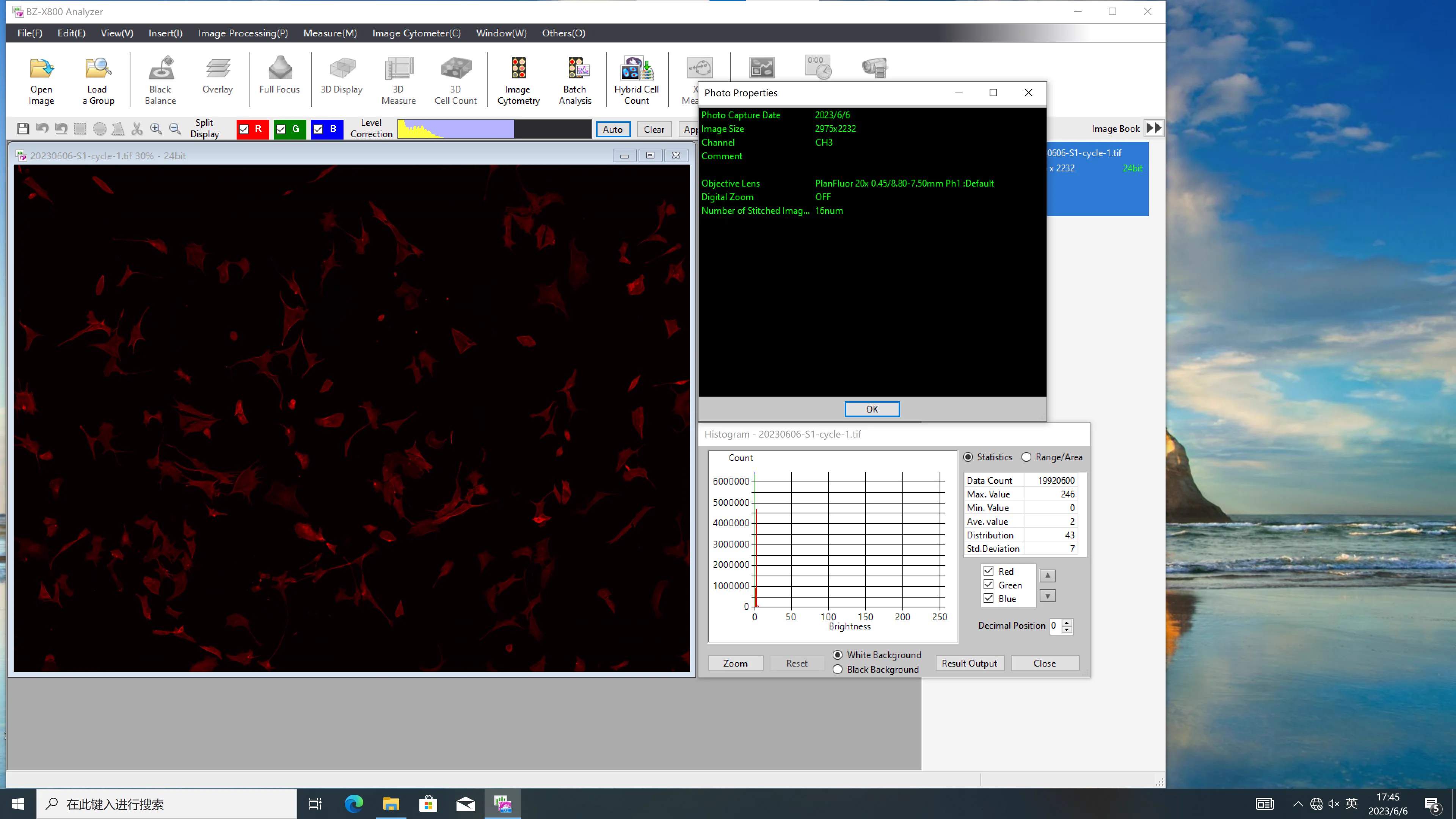Click the histogram Zoom button
The image size is (1456, 819).
click(x=735, y=663)
